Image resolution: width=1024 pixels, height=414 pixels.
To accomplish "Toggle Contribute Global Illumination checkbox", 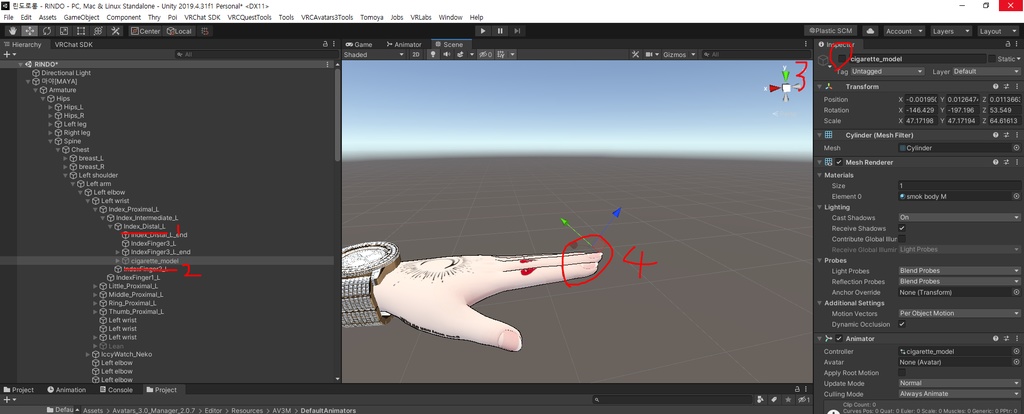I will (x=902, y=239).
